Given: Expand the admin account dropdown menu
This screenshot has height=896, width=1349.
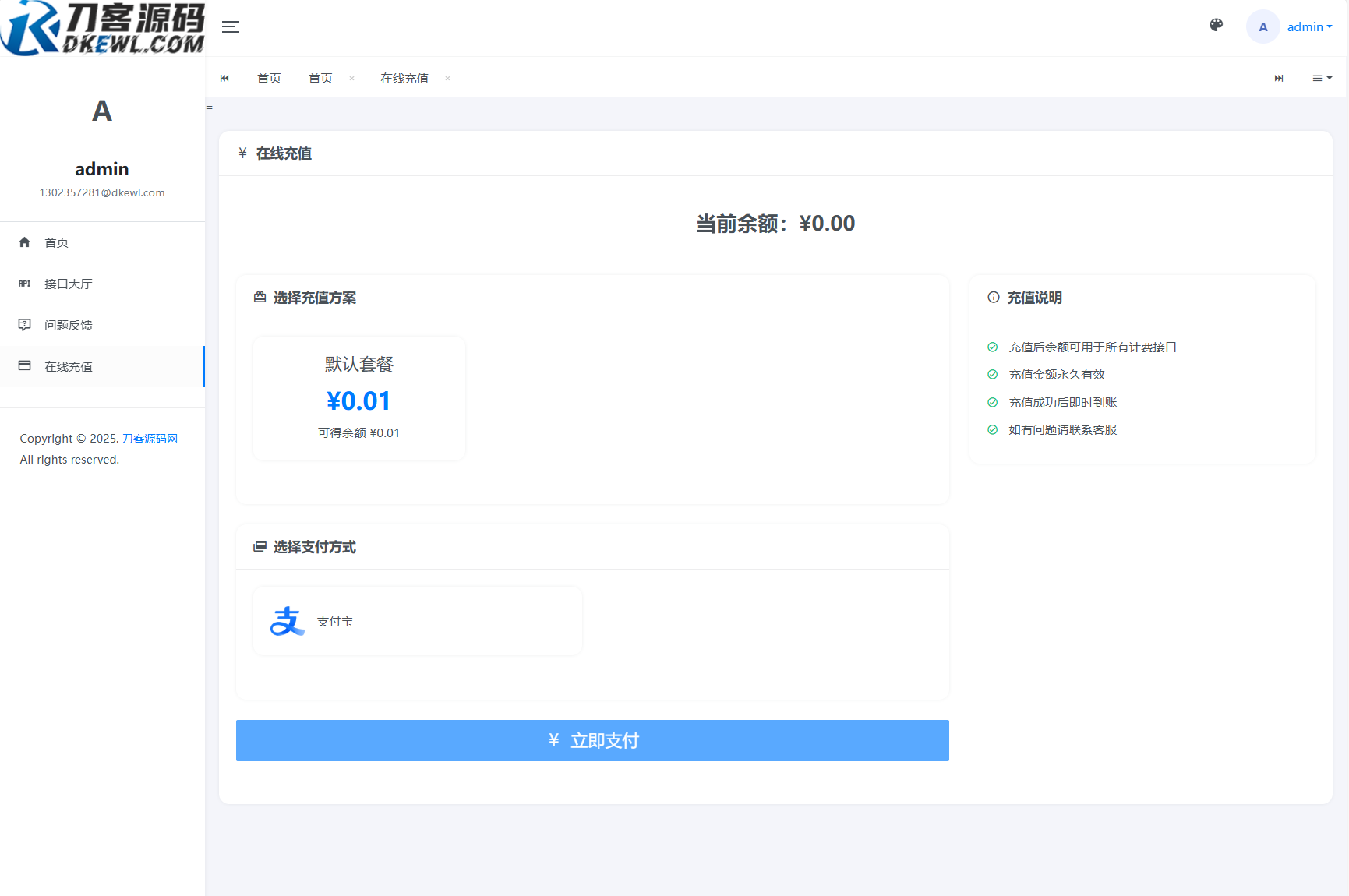Looking at the screenshot, I should 1309,26.
